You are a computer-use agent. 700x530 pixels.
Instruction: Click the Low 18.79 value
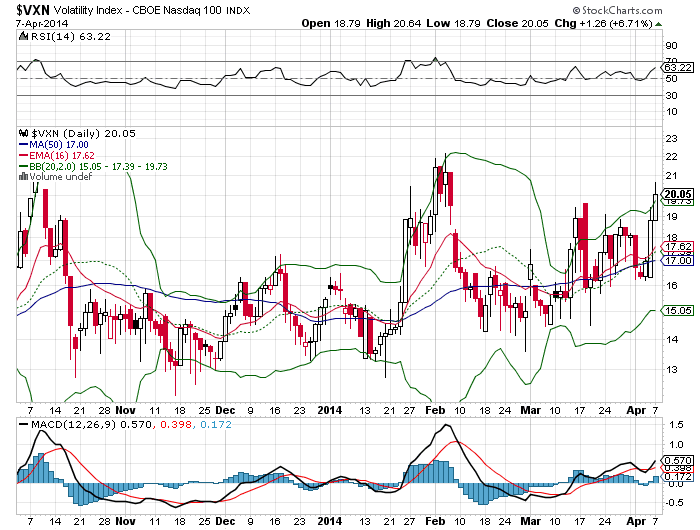click(453, 23)
